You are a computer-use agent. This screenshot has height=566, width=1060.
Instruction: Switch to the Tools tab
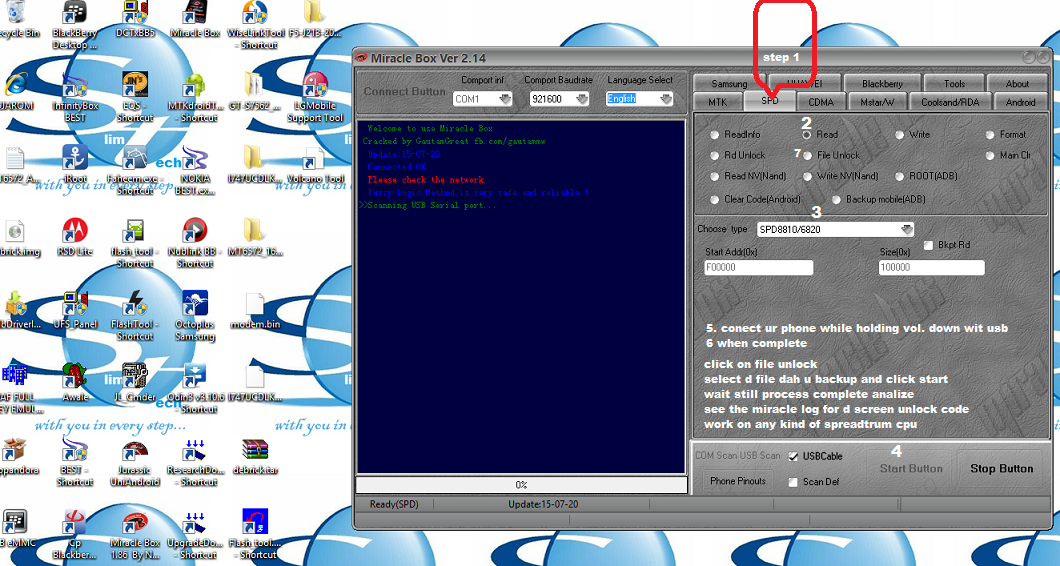tap(954, 84)
